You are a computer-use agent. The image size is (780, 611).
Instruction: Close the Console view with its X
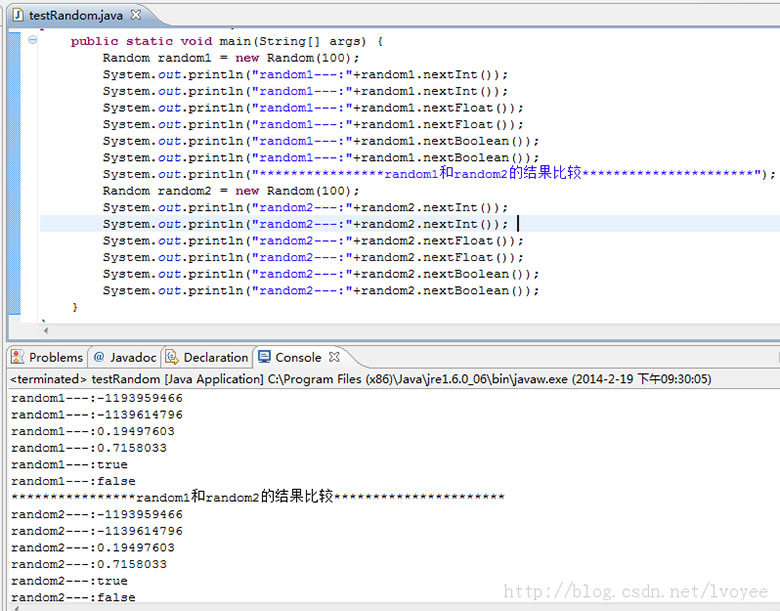[x=335, y=357]
